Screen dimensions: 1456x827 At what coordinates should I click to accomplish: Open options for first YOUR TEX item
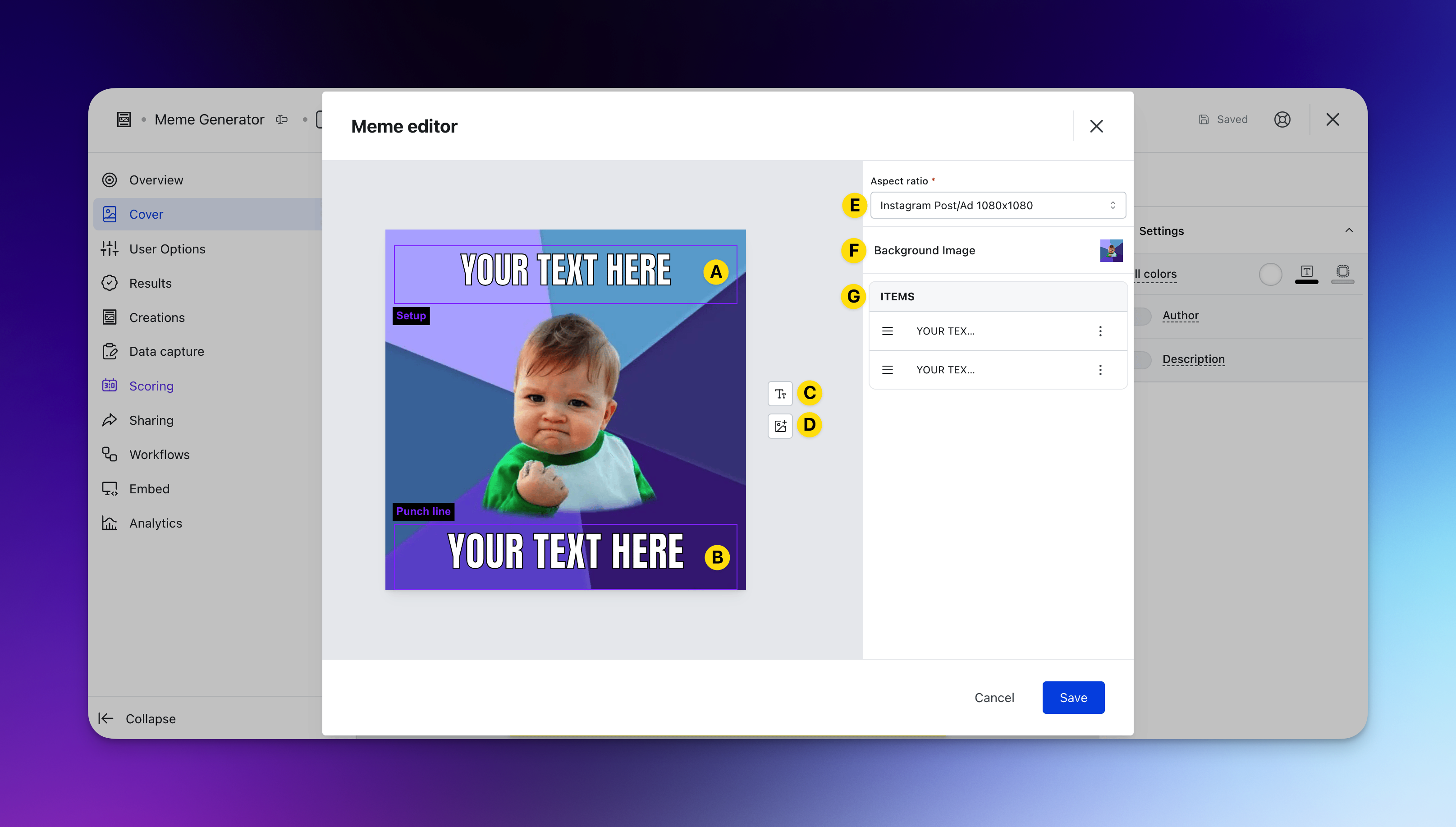pyautogui.click(x=1100, y=331)
